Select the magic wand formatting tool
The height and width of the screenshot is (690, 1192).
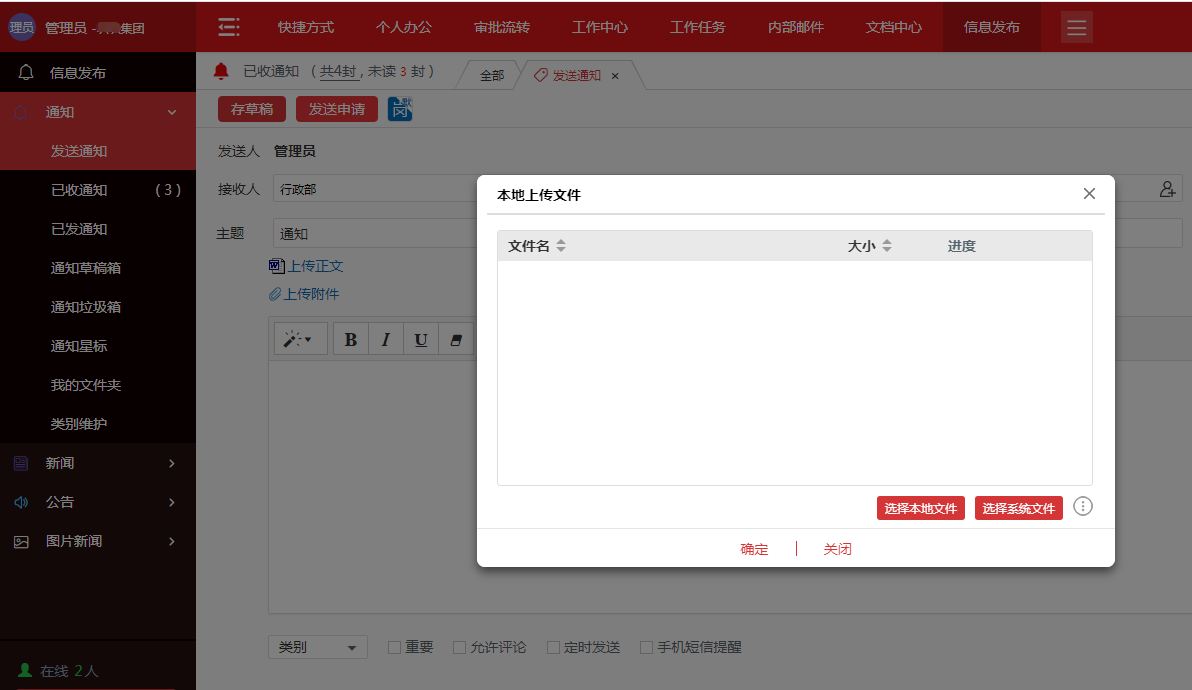(298, 339)
